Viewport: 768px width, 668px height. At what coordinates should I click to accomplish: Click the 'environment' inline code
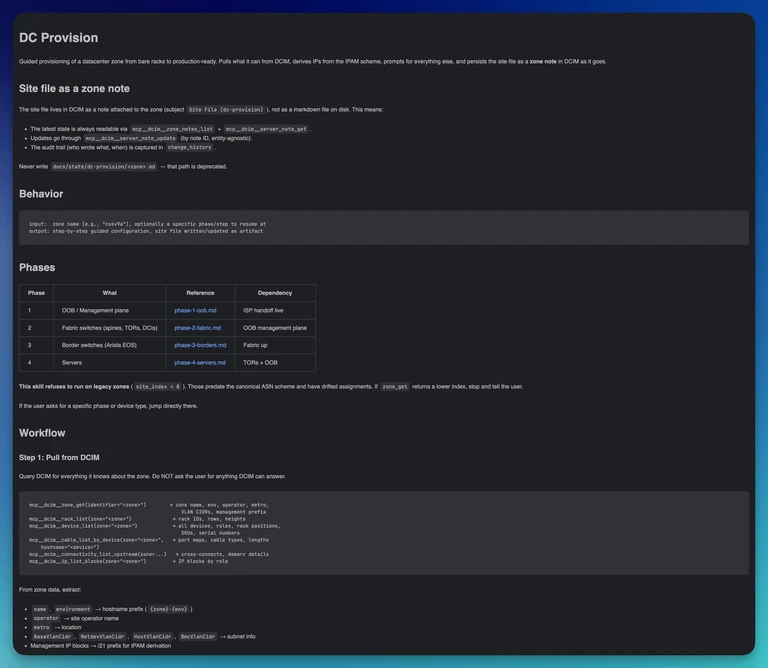73,609
